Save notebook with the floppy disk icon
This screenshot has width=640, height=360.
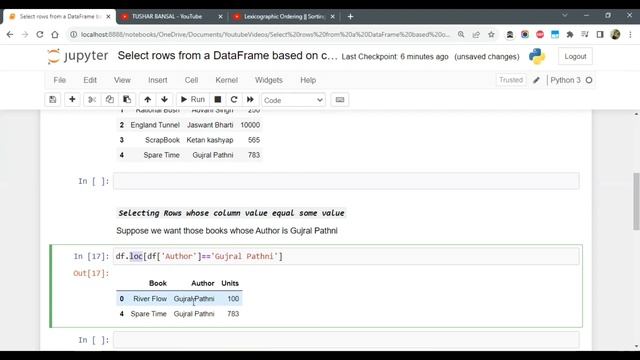[x=53, y=100]
